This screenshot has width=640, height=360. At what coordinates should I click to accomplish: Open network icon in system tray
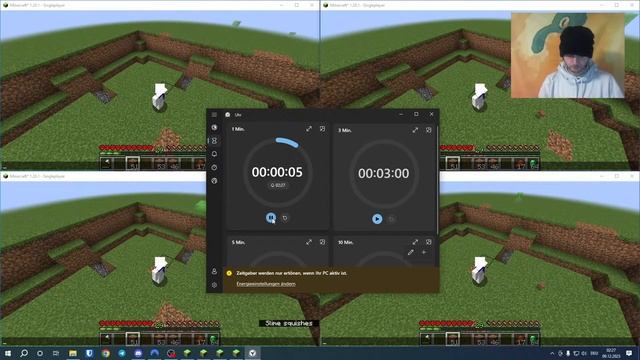(x=576, y=353)
